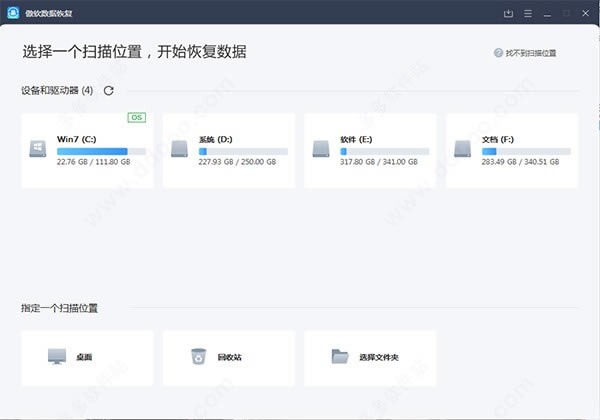Viewport: 600px width, 420px height.
Task: Click the disk icon for drive F:
Action: pos(462,149)
